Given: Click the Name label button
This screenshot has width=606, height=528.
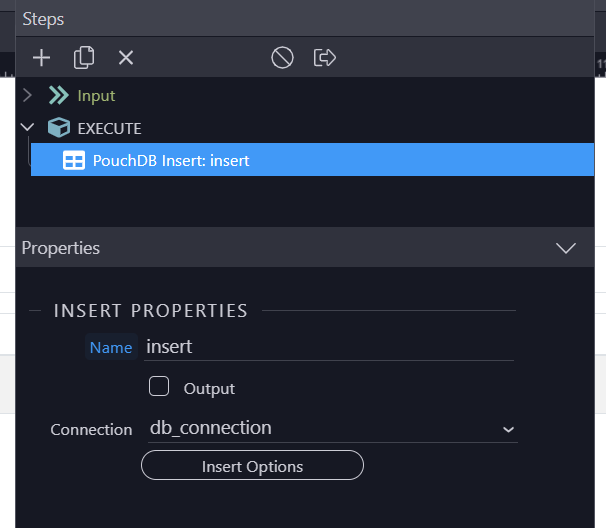Looking at the screenshot, I should point(111,347).
